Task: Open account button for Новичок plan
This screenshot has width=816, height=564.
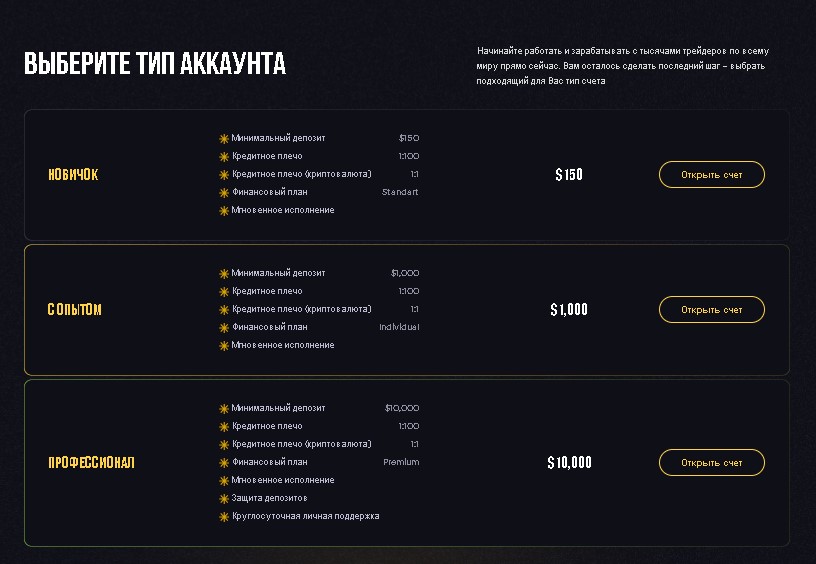Action: click(x=711, y=175)
